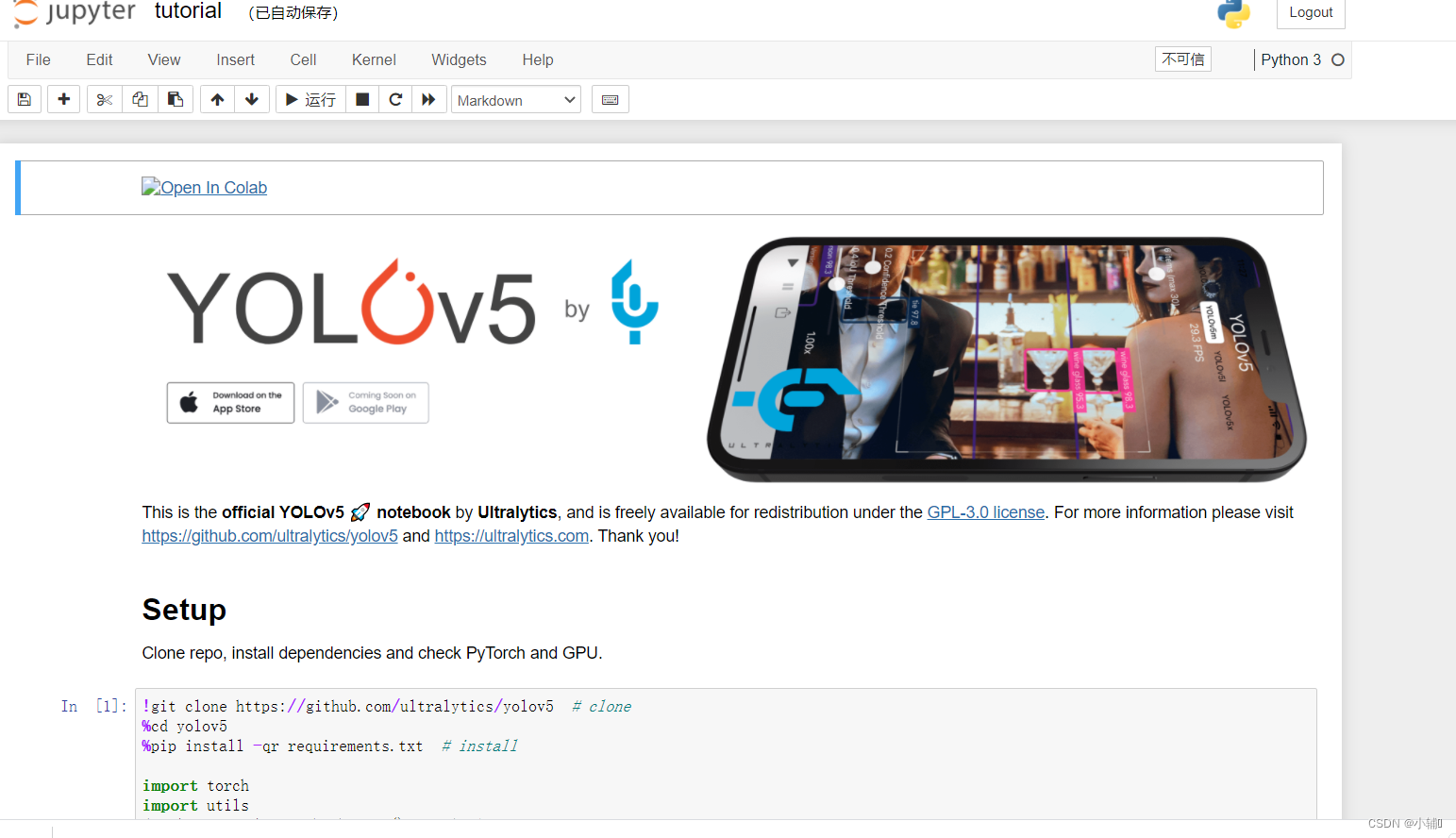Insert a new cell with plus icon
1456x838 pixels.
click(64, 99)
